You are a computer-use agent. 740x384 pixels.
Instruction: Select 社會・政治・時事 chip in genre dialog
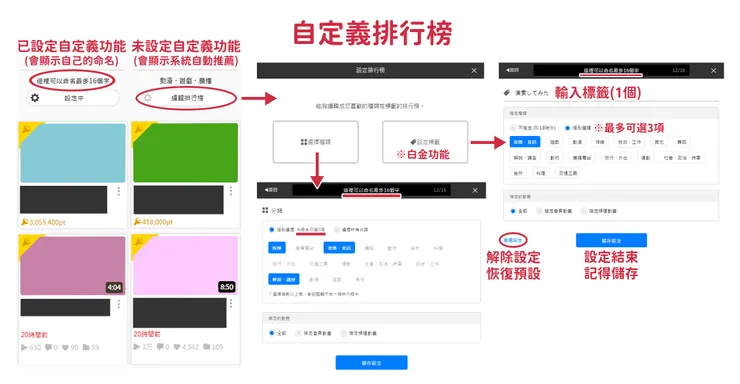383,264
